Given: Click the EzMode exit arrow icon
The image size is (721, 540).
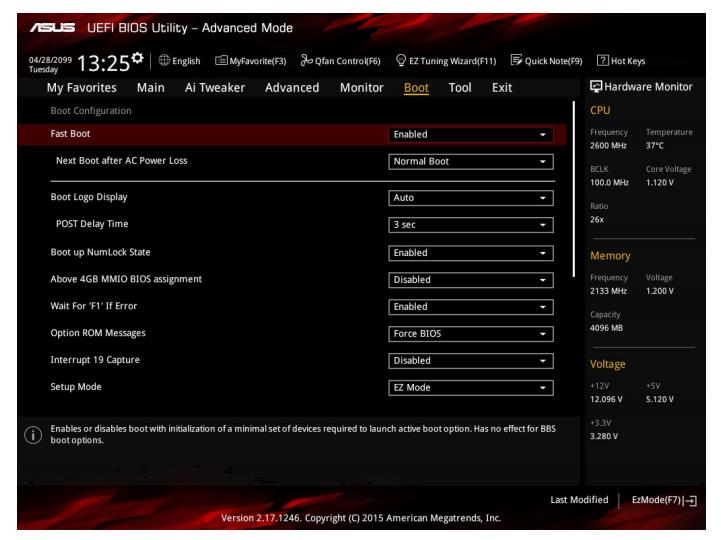Looking at the screenshot, I should click(691, 500).
